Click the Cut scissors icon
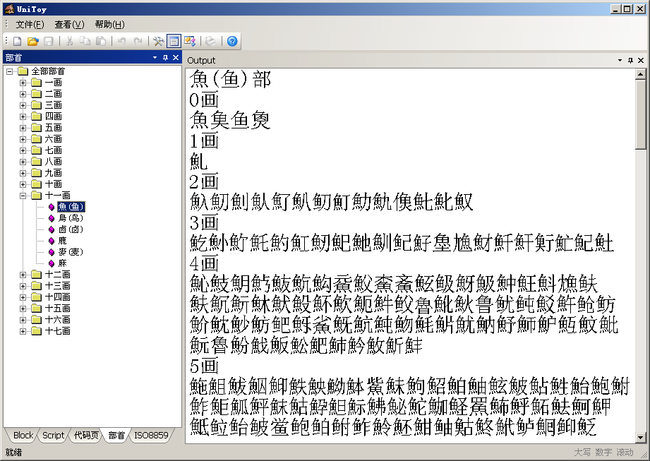The image size is (650, 461). (x=70, y=41)
